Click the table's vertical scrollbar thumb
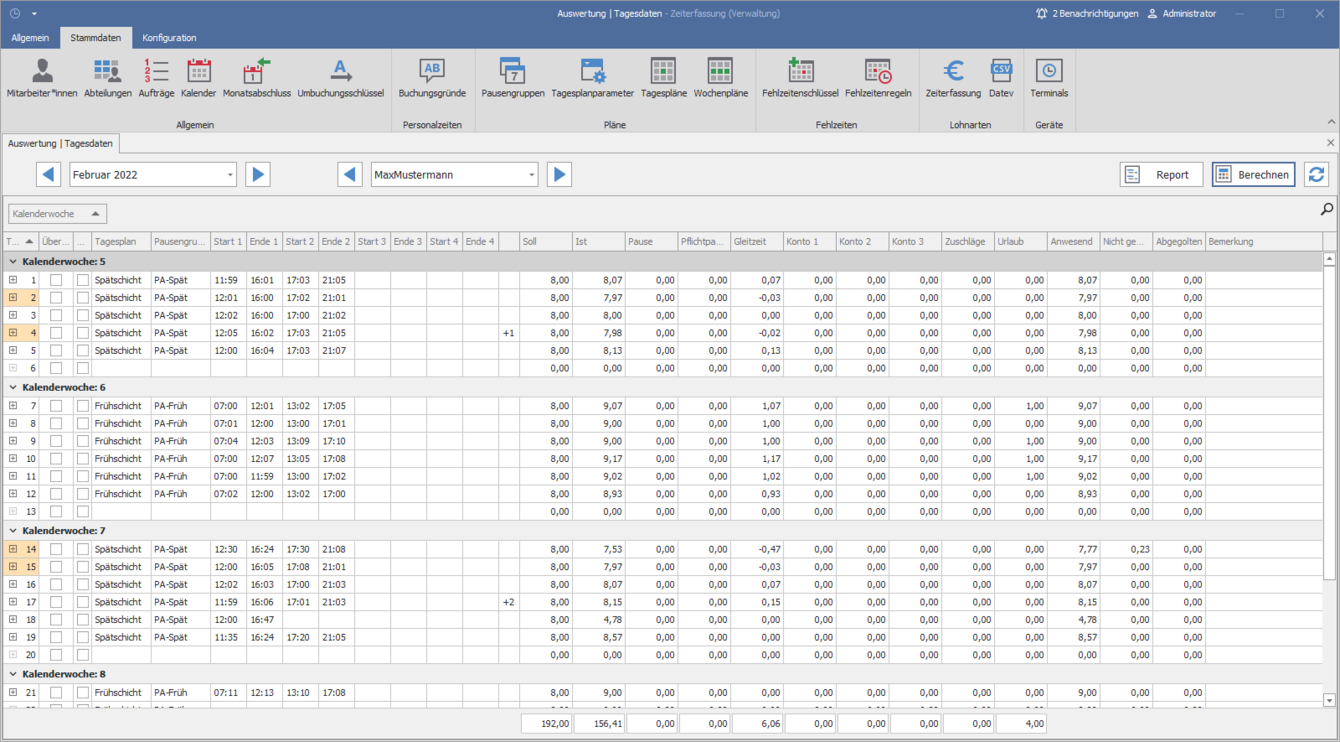This screenshot has width=1340, height=742. 1329,422
